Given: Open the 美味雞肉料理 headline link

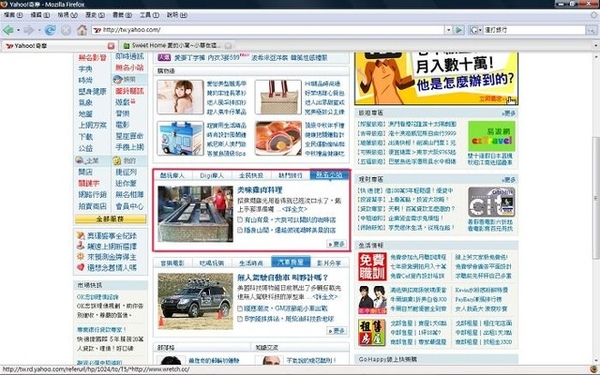Looking at the screenshot, I should [259, 190].
